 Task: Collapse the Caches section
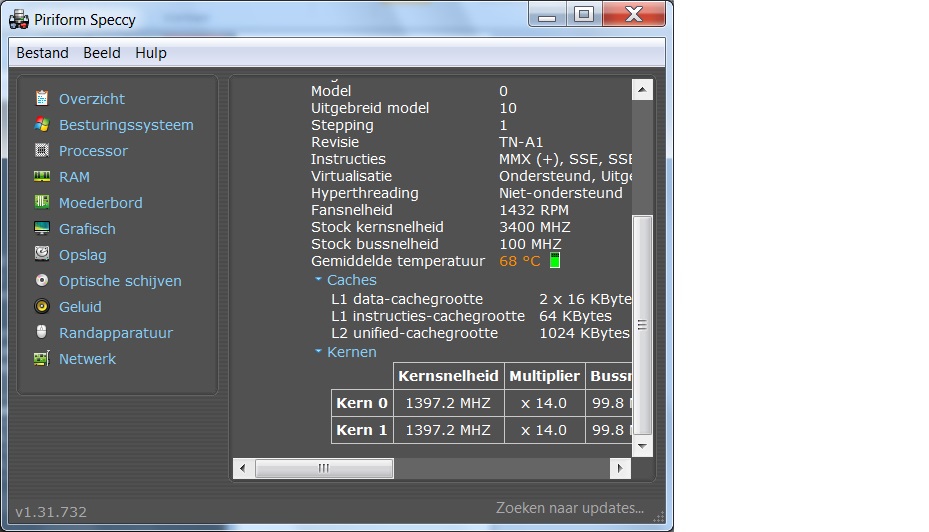(x=318, y=278)
